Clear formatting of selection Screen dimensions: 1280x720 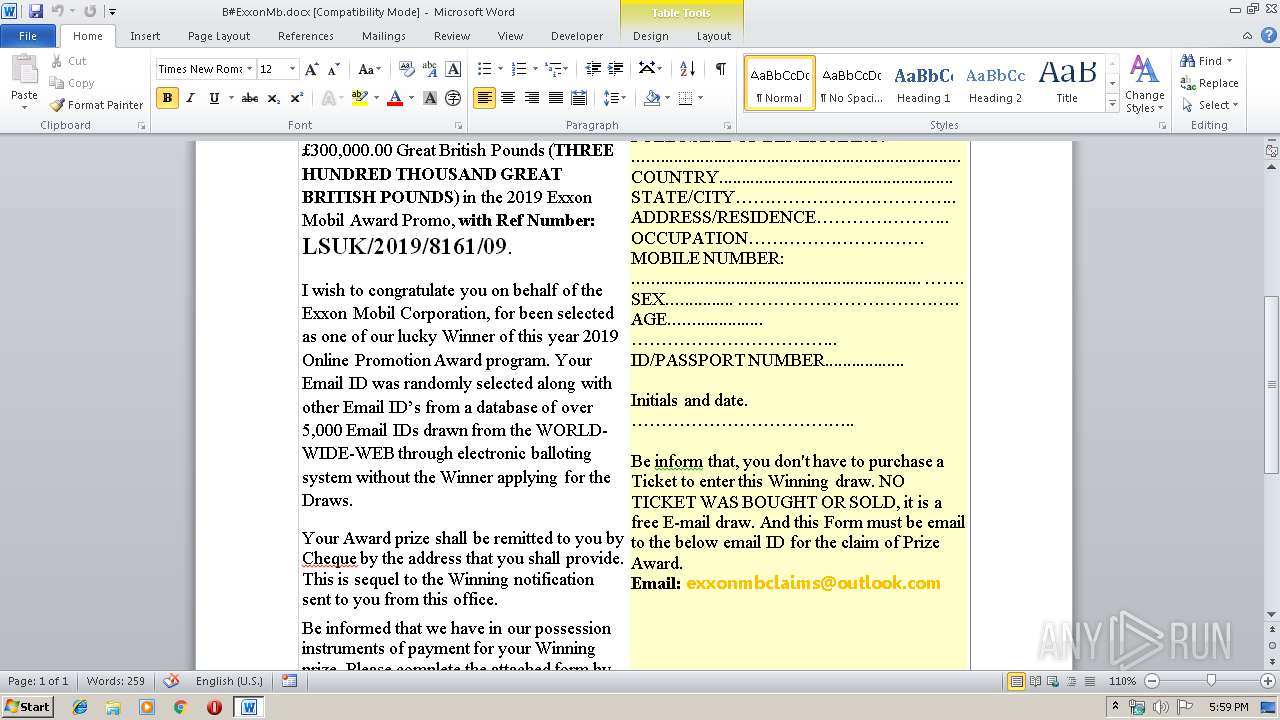[406, 69]
